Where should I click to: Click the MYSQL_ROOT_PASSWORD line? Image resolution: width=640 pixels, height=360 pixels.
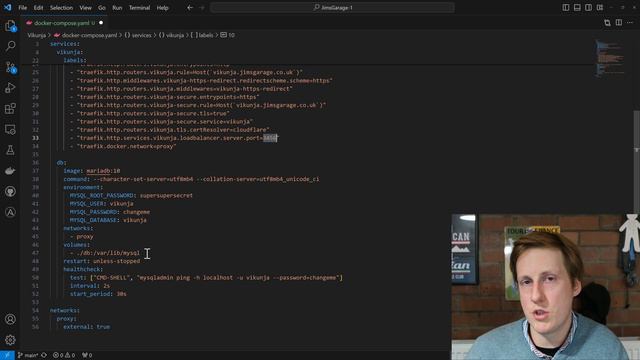[x=131, y=196]
